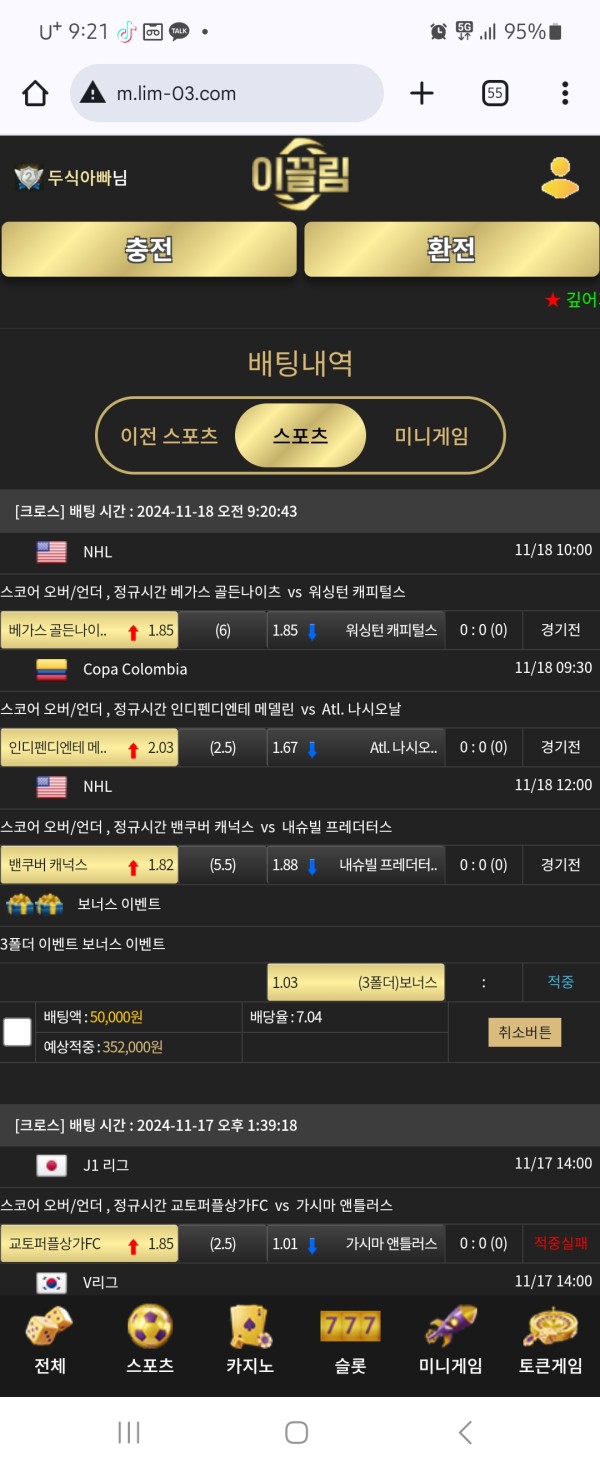Check the bet slip checkbox
This screenshot has height=1467, width=600.
pos(17,1032)
